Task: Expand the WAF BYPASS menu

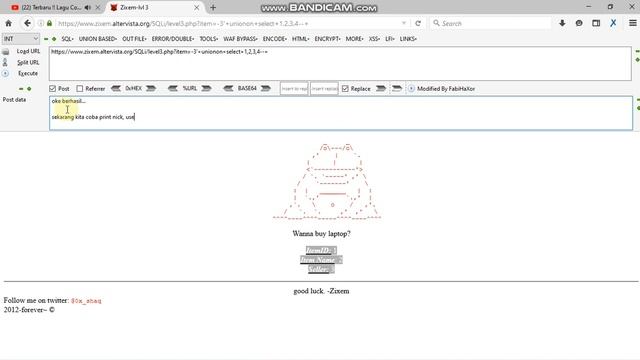Action: coord(240,39)
